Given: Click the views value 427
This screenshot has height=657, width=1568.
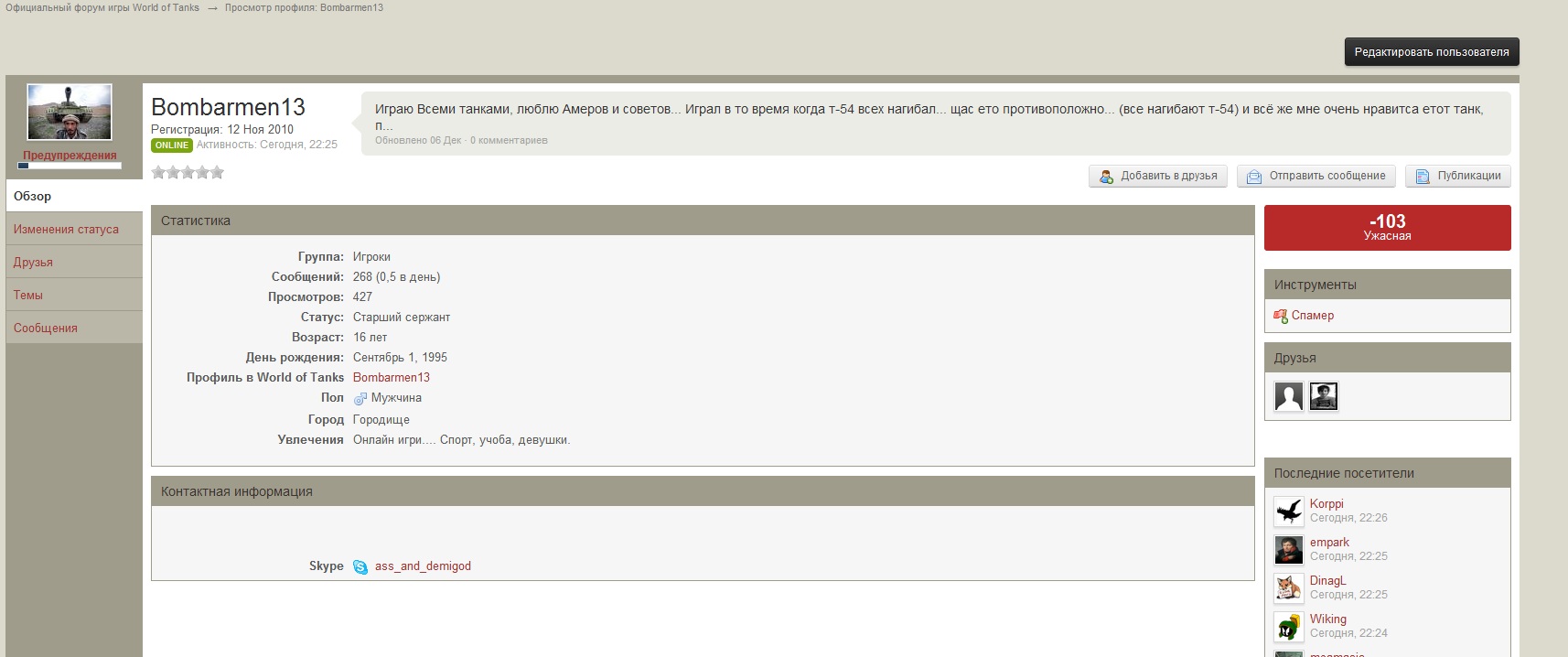Looking at the screenshot, I should coord(362,297).
